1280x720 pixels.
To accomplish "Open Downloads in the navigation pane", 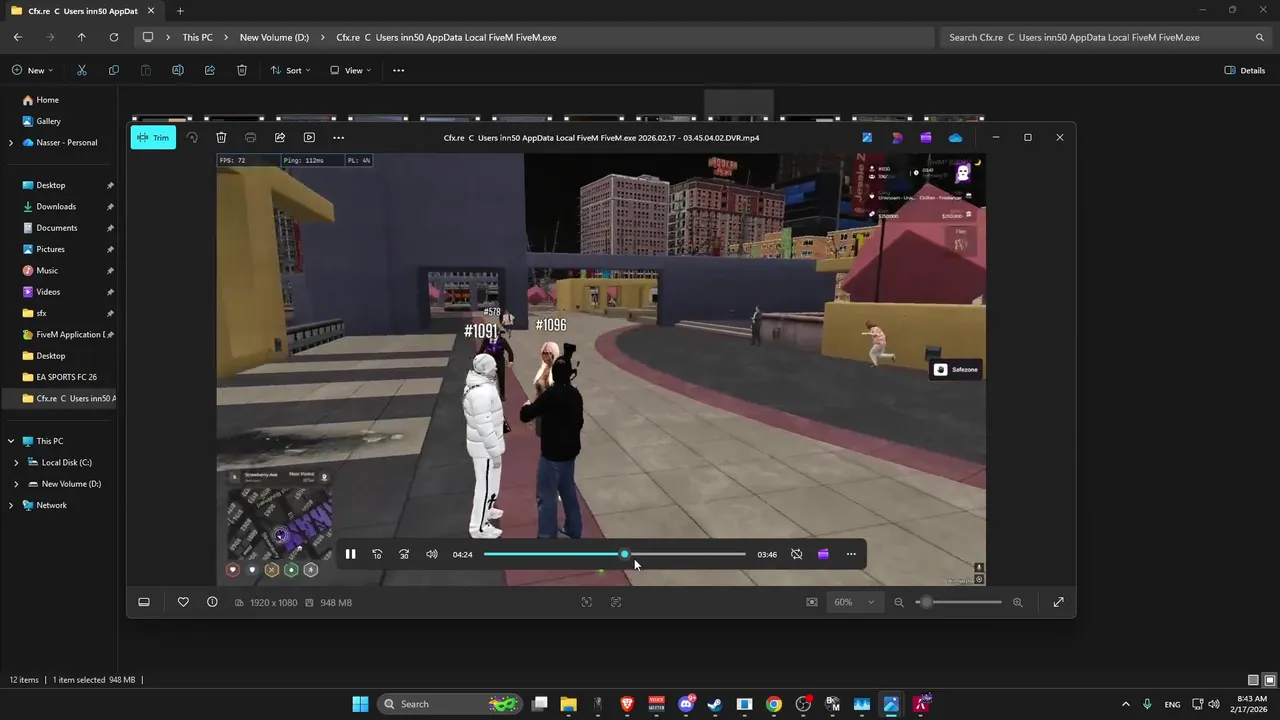I will click(x=56, y=206).
